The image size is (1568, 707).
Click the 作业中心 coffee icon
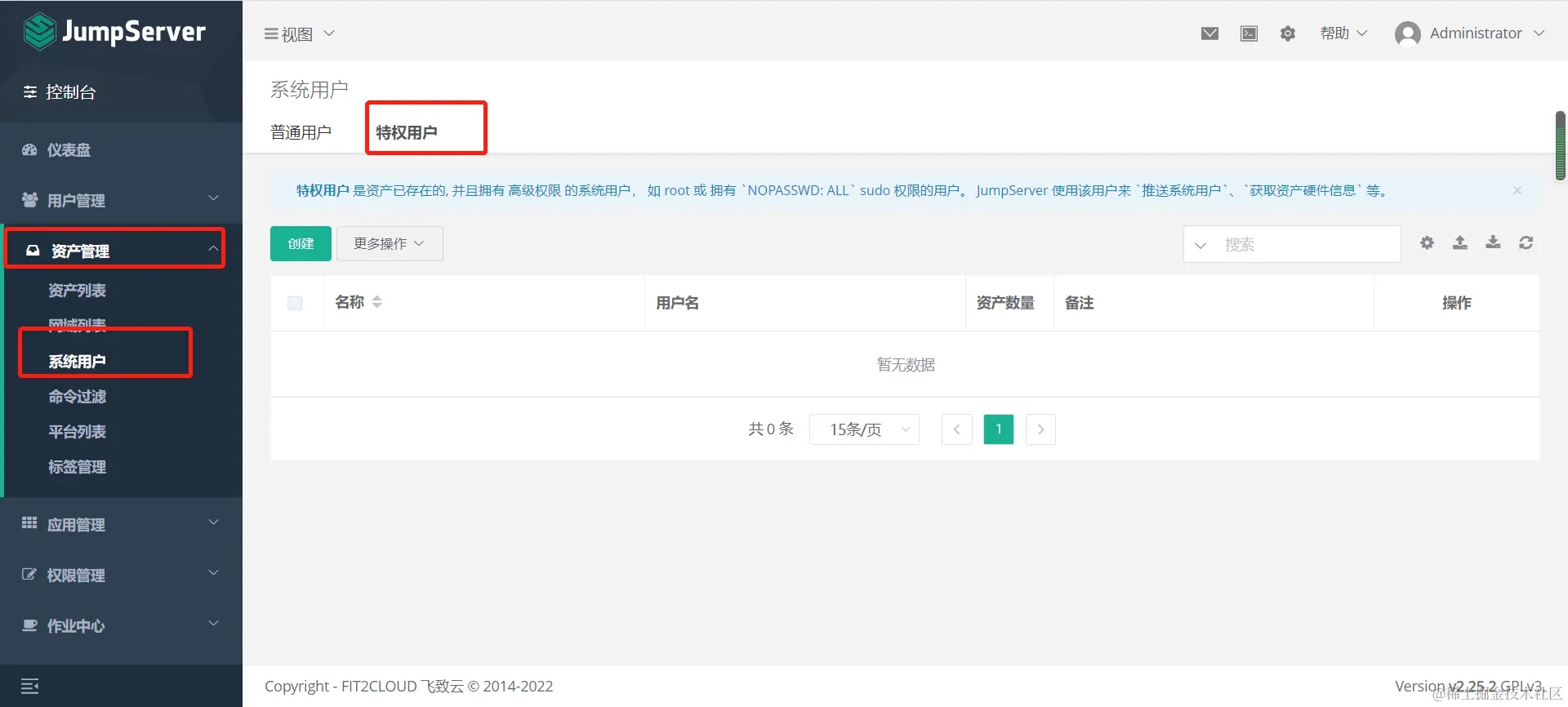pyautogui.click(x=29, y=625)
